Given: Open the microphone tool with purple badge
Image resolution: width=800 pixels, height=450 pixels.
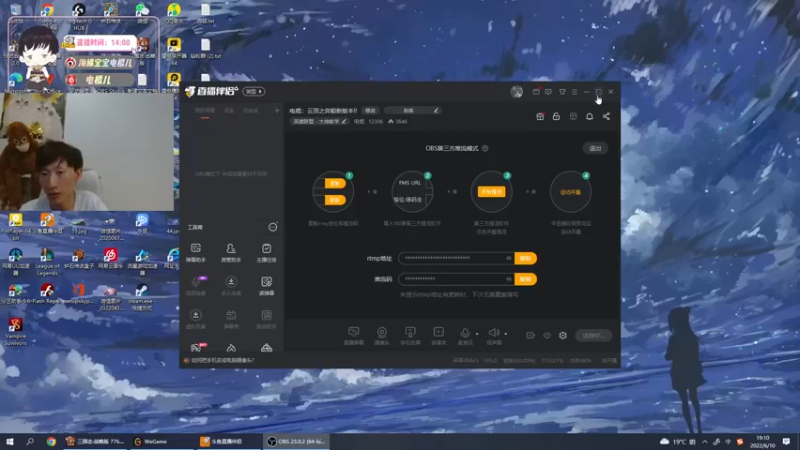Looking at the screenshot, I should (x=196, y=286).
